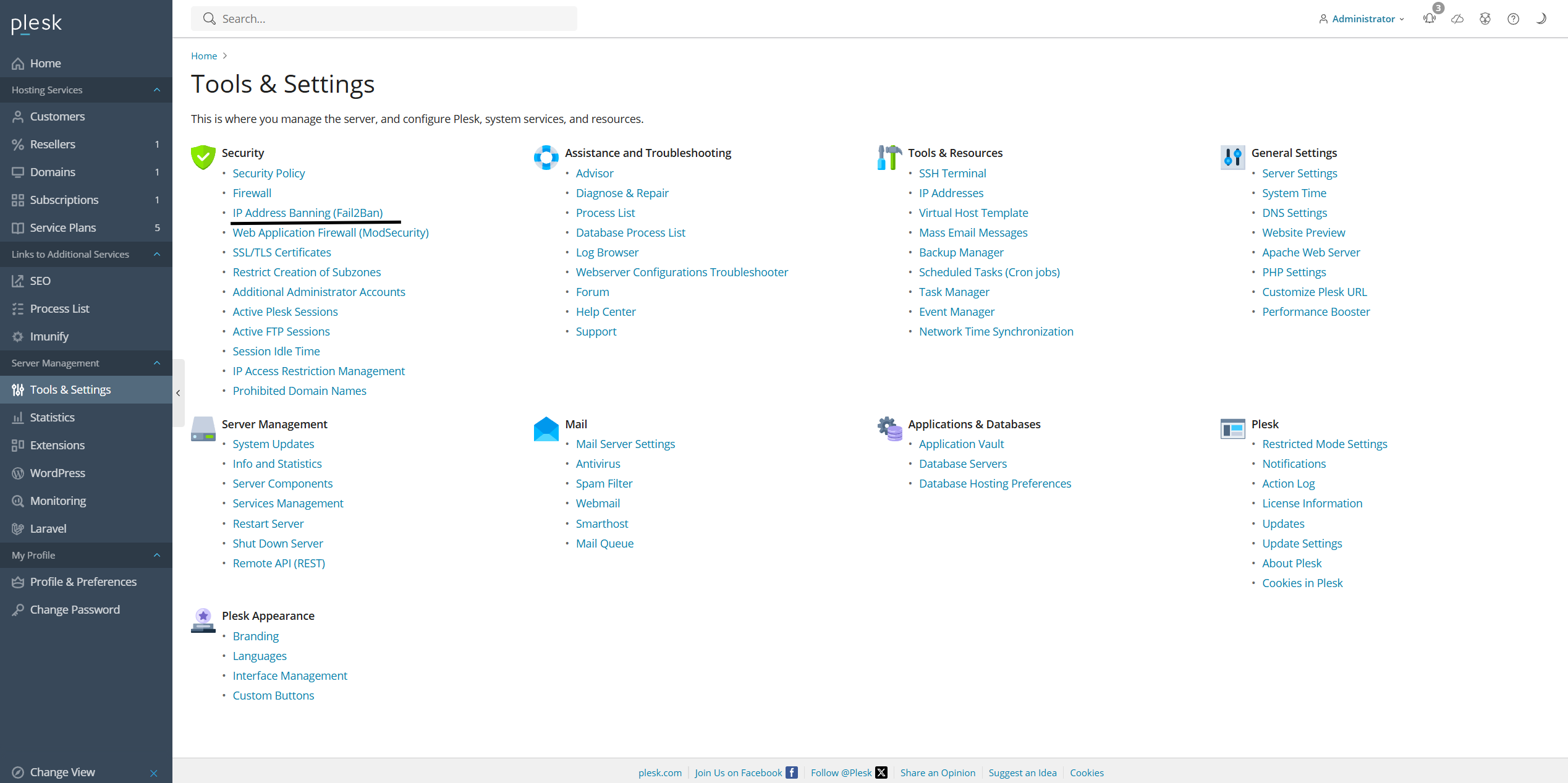This screenshot has height=783, width=1568.
Task: Open Customers in the sidebar
Action: (x=86, y=116)
